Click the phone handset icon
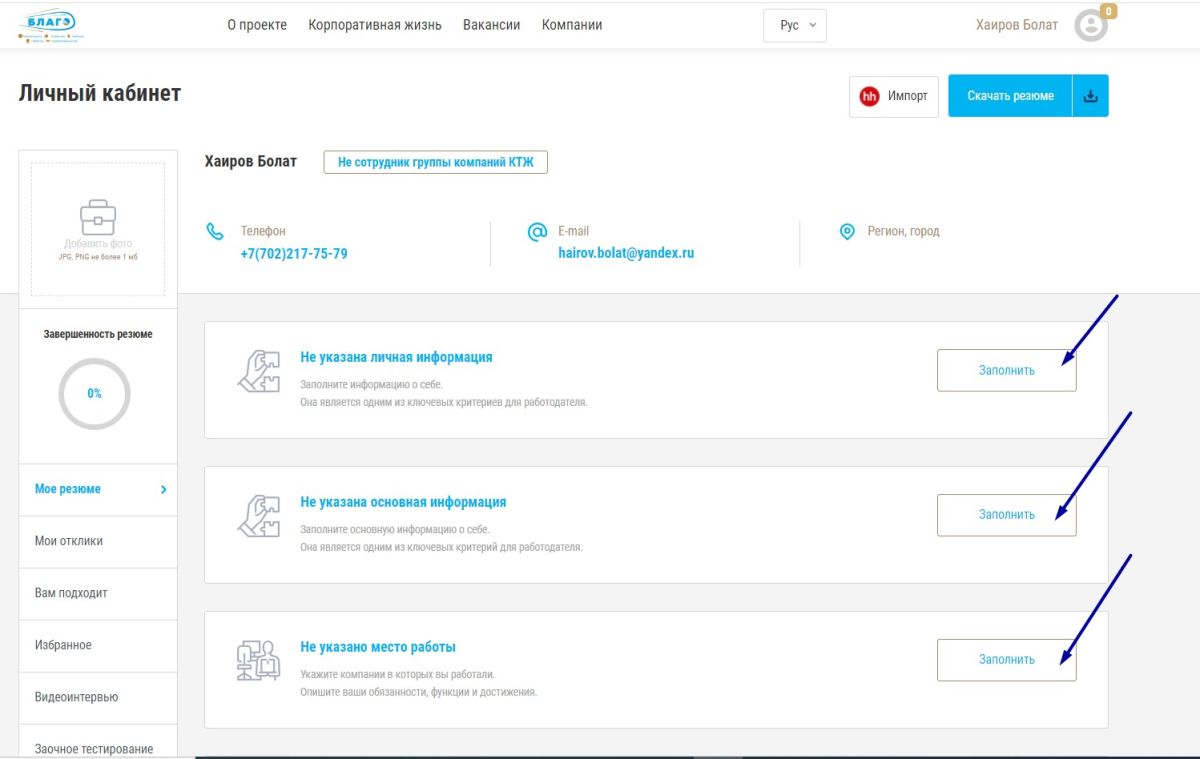This screenshot has width=1200, height=759. [x=215, y=232]
